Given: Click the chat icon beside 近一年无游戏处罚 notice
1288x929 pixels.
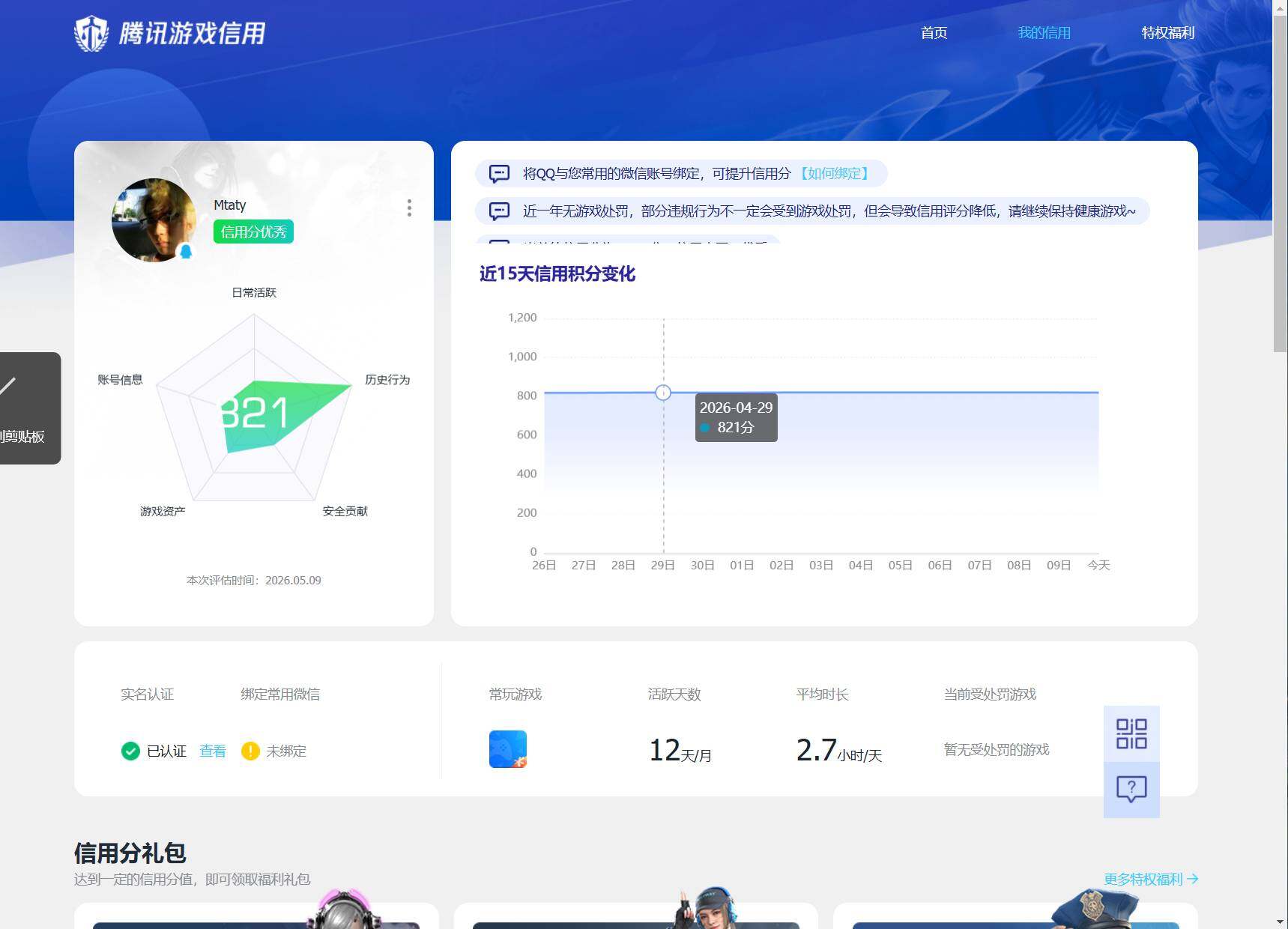Looking at the screenshot, I should [x=499, y=211].
